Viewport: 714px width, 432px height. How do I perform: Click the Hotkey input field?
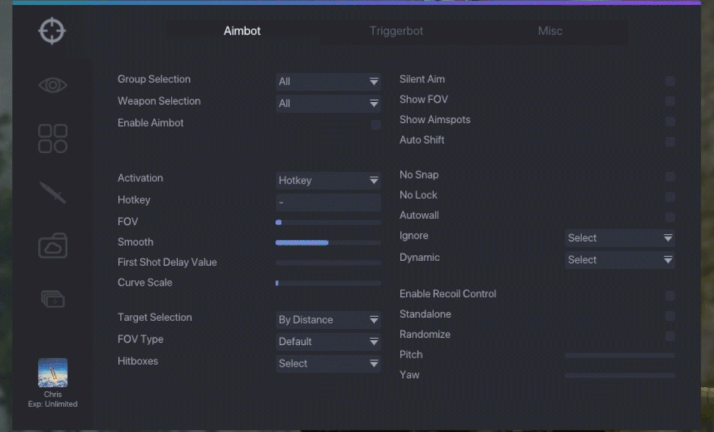click(328, 202)
